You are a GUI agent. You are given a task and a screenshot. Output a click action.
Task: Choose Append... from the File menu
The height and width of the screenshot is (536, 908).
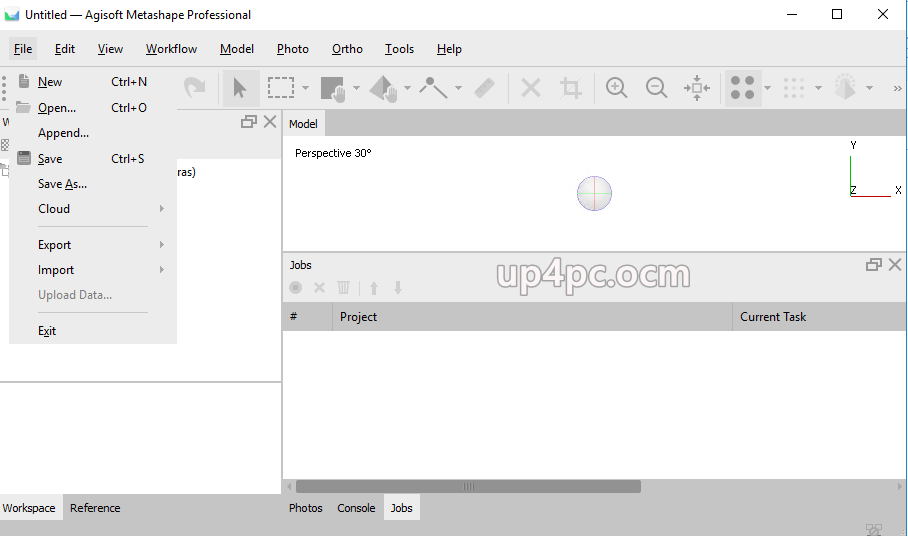pyautogui.click(x=93, y=133)
